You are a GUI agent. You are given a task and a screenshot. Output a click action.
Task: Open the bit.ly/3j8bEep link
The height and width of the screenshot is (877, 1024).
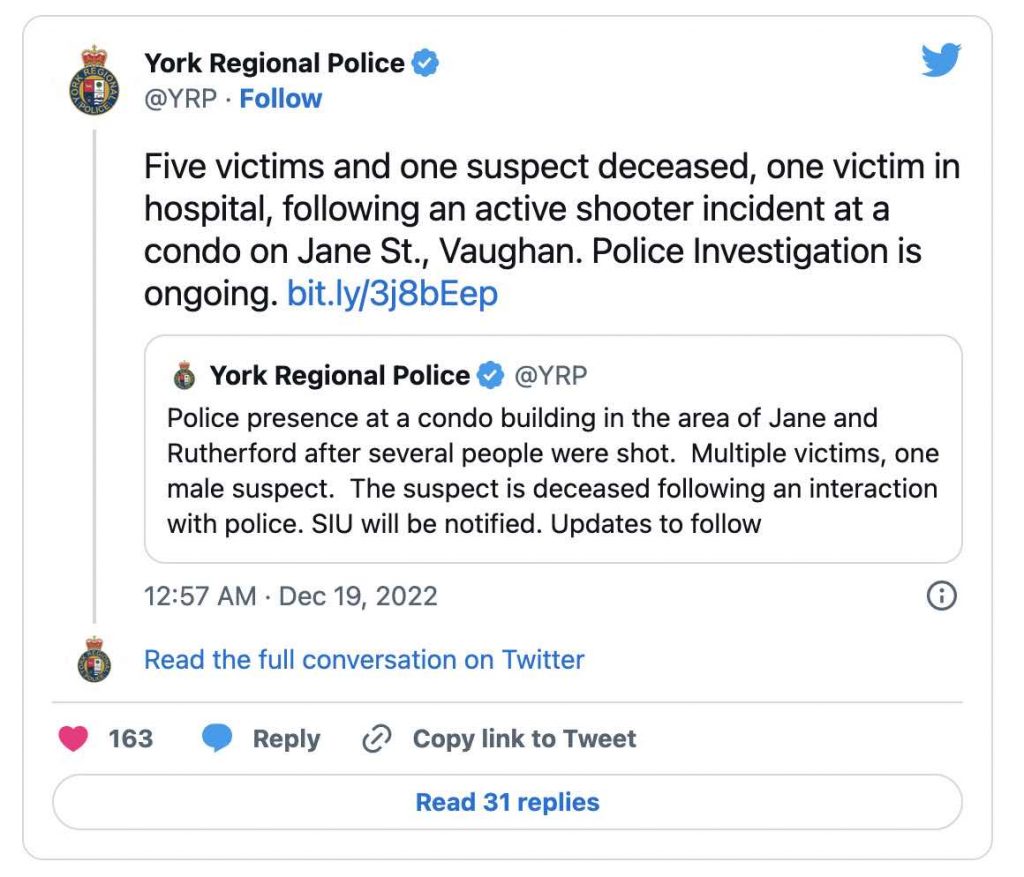392,294
